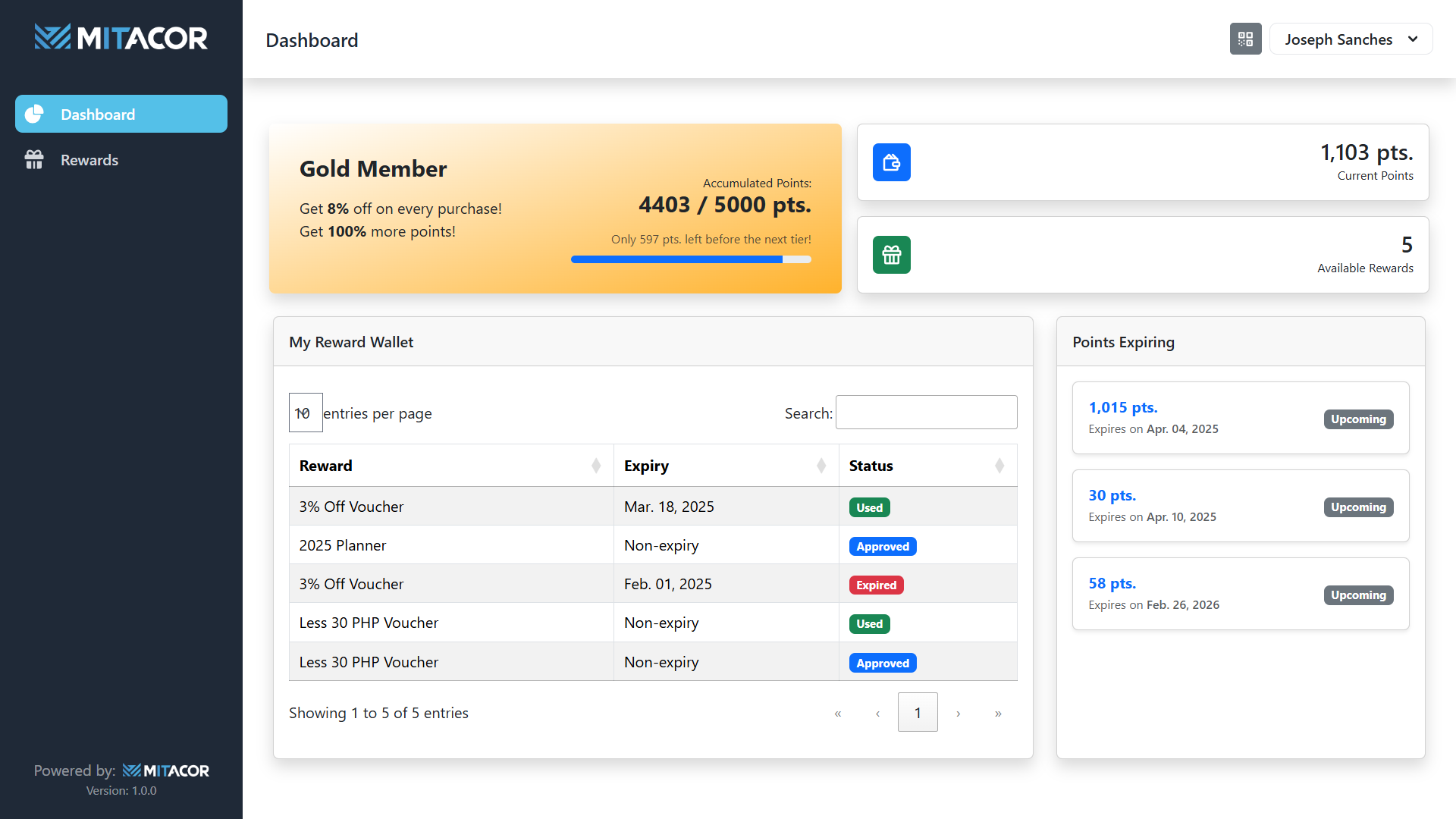
Task: Toggle the Approved badge on 2025 Planner
Action: point(883,546)
